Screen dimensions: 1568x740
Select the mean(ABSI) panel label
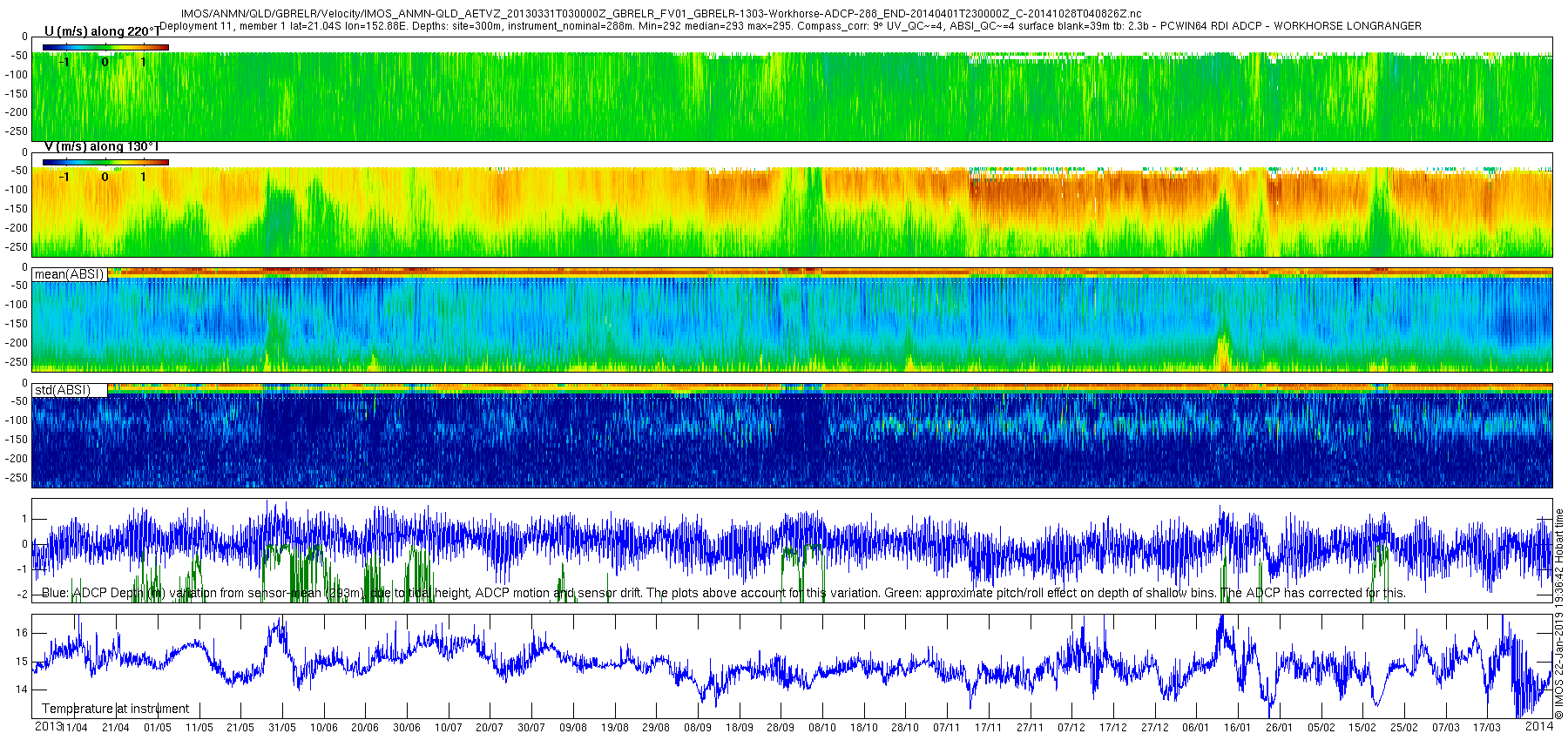[x=69, y=274]
